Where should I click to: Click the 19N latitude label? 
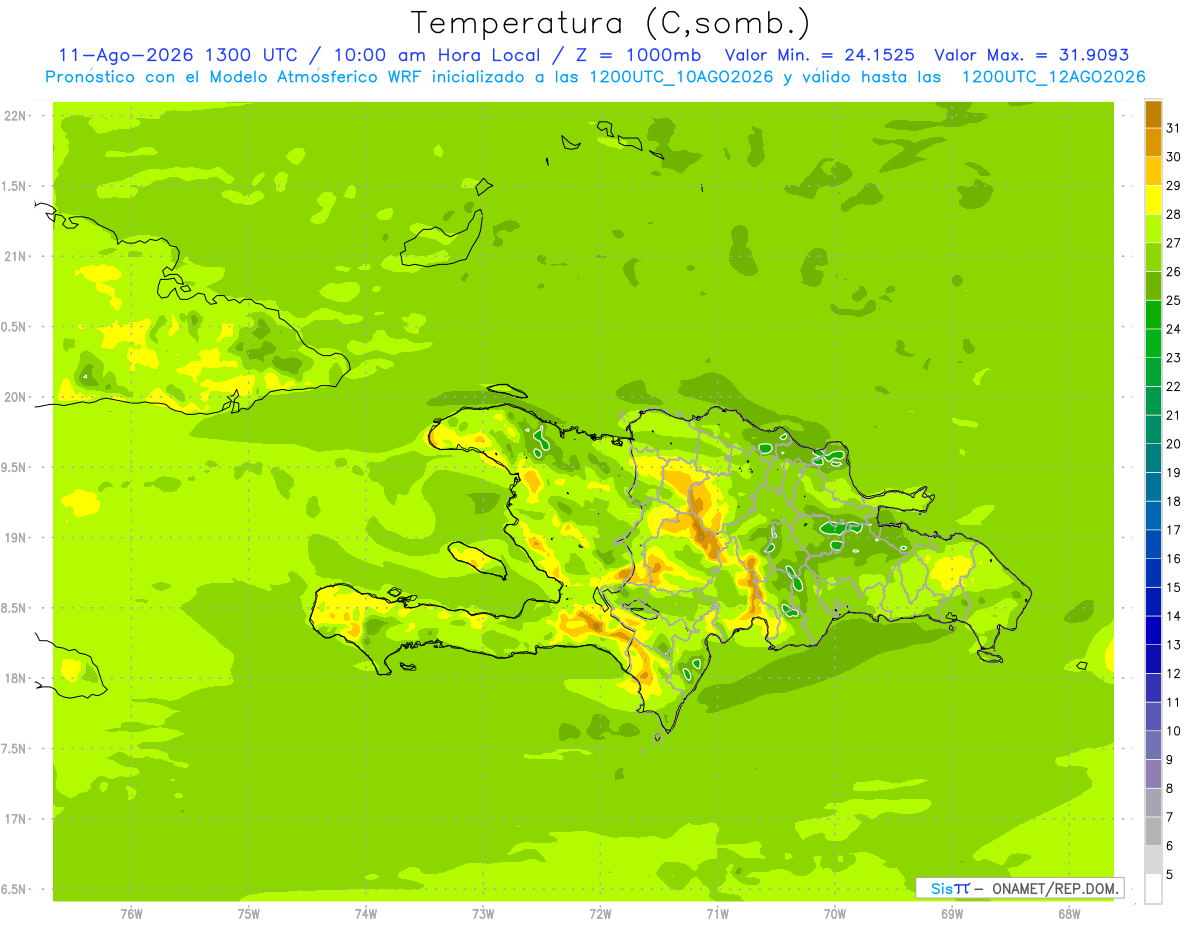coord(14,538)
